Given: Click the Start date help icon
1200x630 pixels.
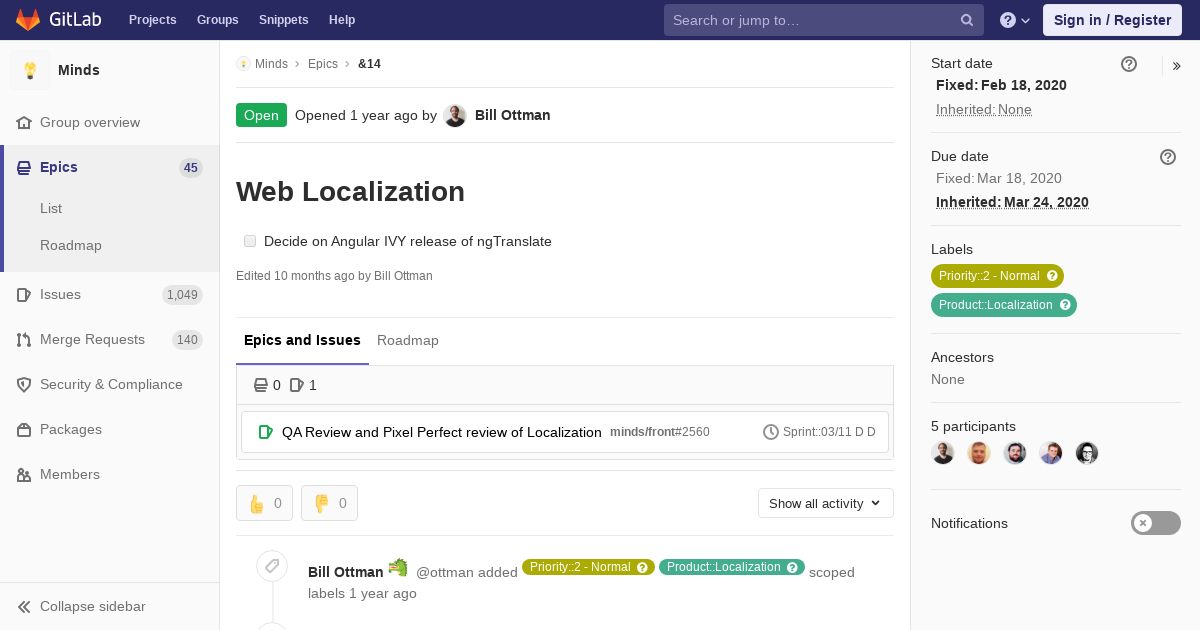Looking at the screenshot, I should 1129,64.
